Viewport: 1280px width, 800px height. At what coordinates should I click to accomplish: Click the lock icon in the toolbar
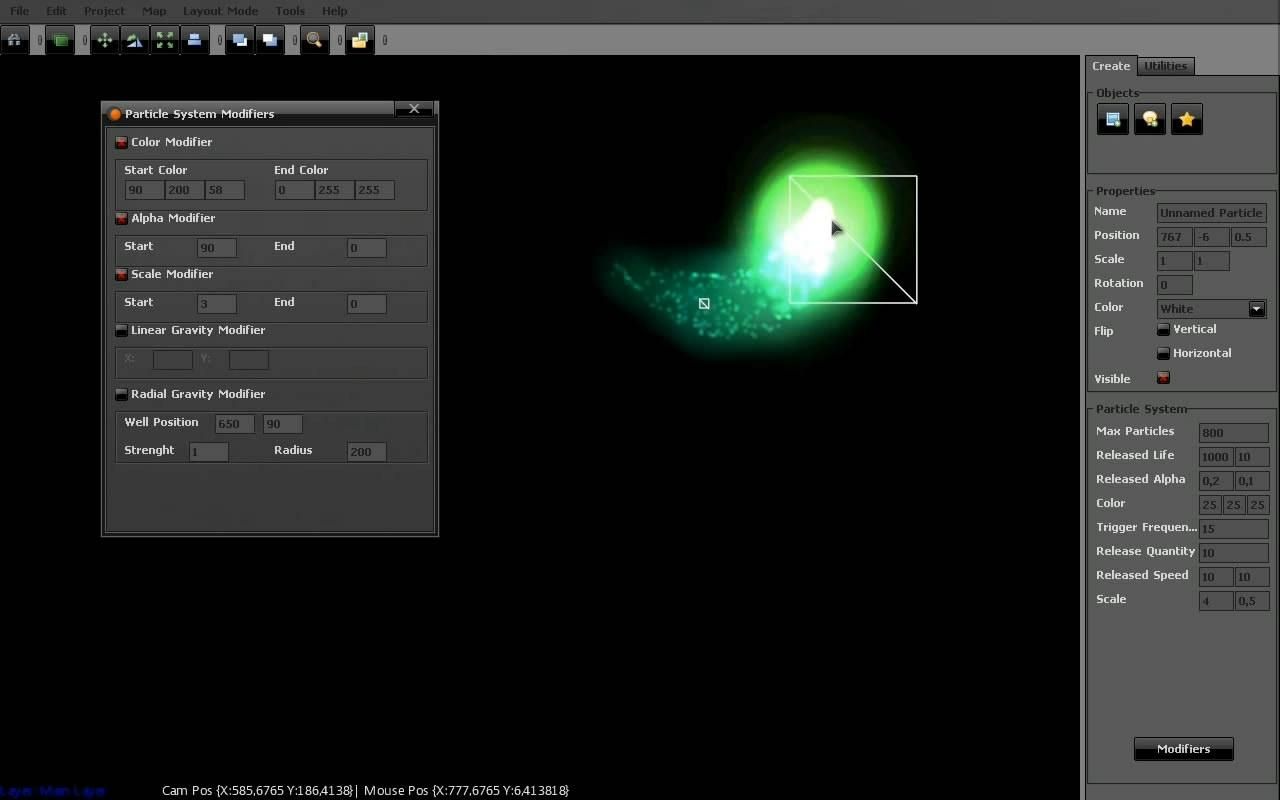click(x=15, y=40)
